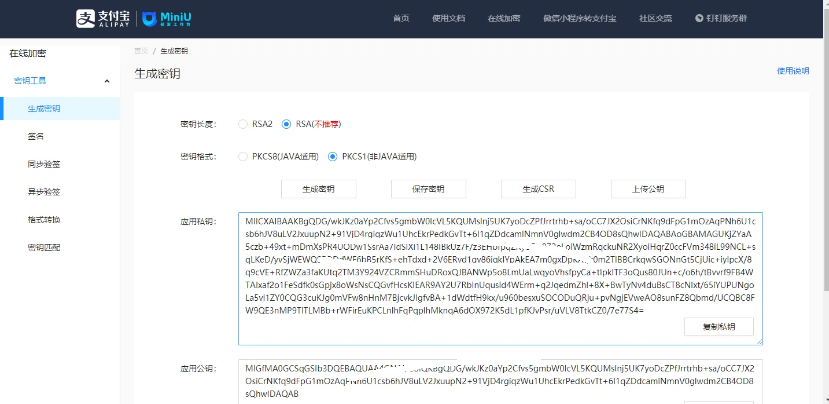Open 社区交流 in the top navigation
Screen dimensions: 829x404
point(656,19)
